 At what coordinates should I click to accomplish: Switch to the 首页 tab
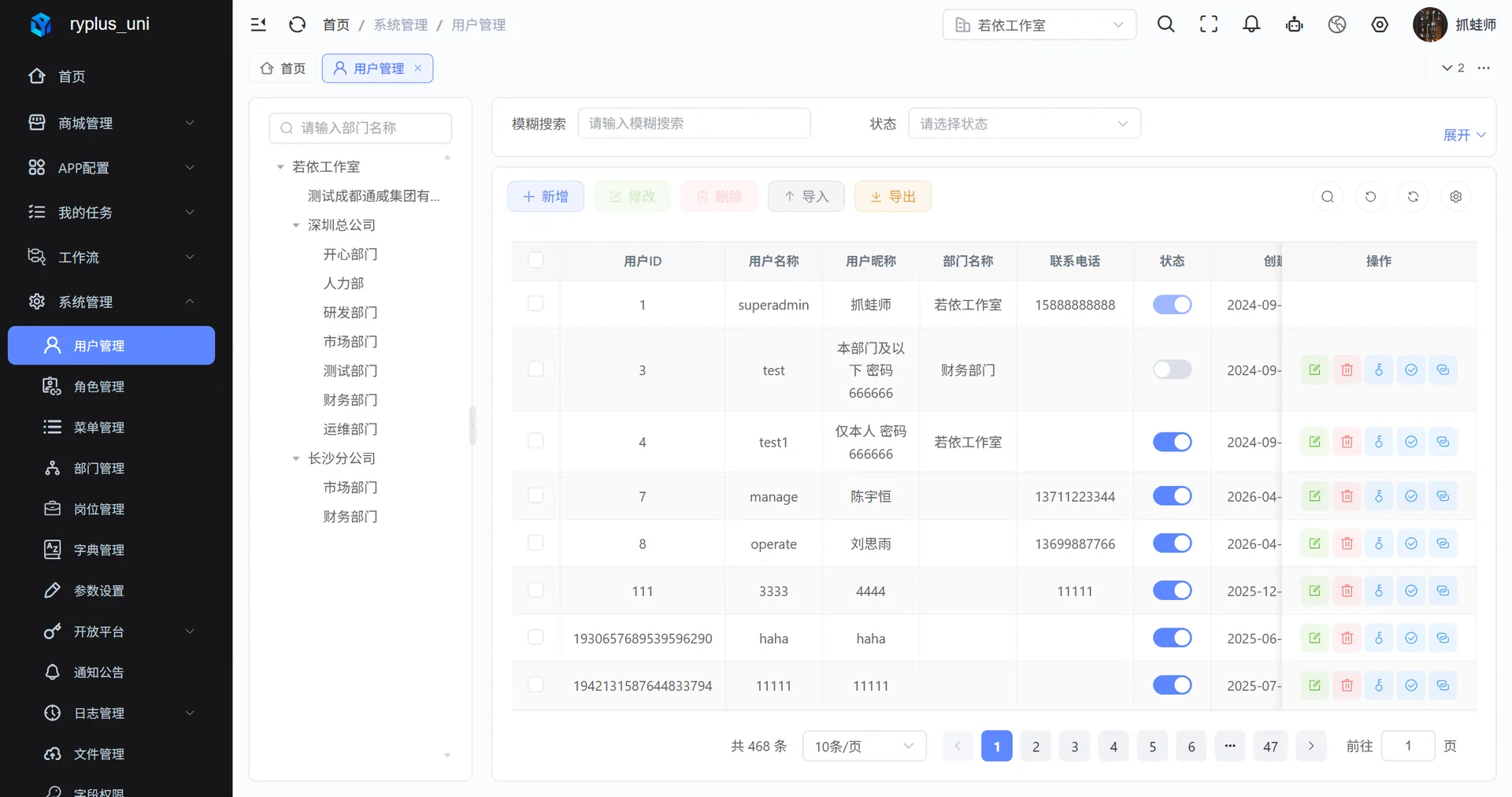(283, 69)
